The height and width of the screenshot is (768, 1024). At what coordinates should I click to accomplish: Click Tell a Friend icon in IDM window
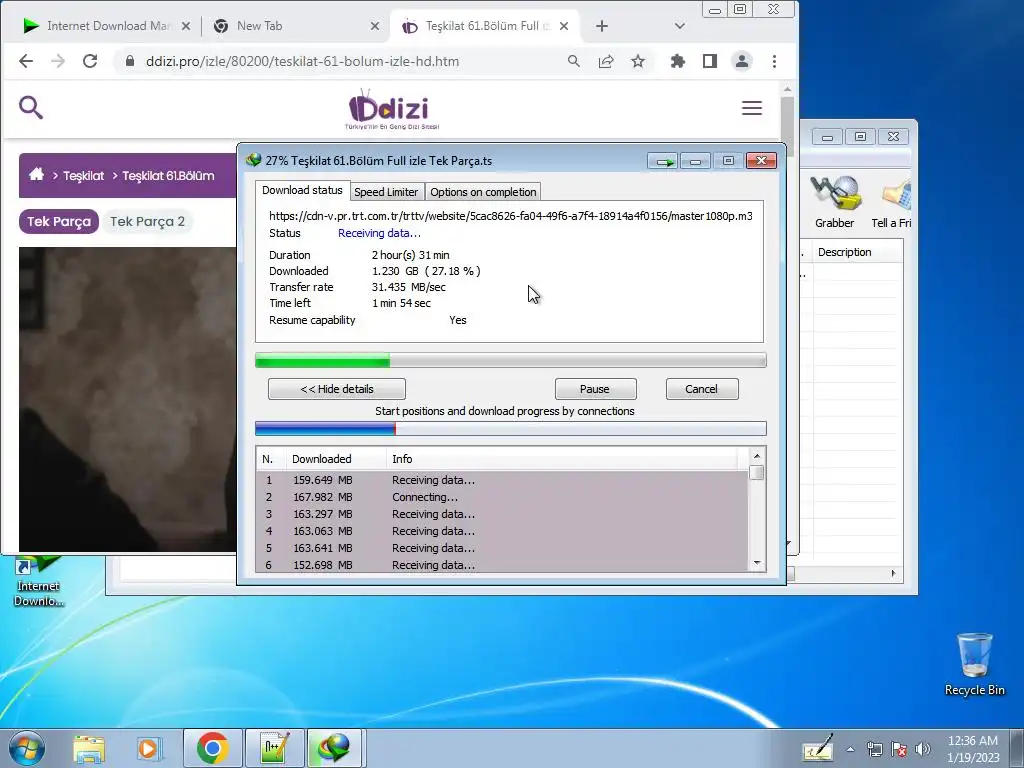892,202
